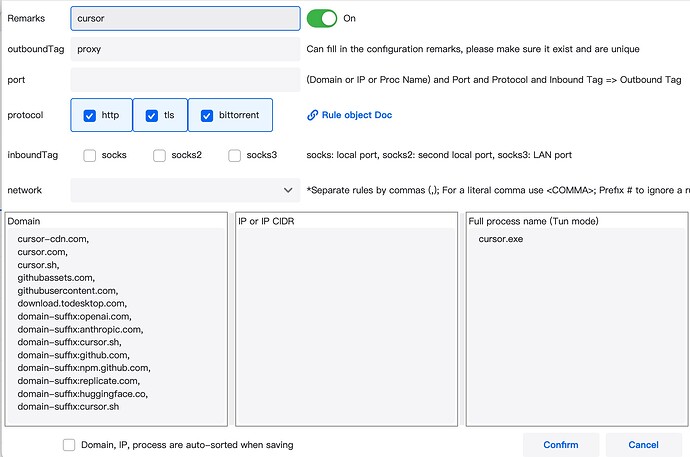Toggle the On switch off
Screen dimensions: 690x457
click(x=322, y=18)
